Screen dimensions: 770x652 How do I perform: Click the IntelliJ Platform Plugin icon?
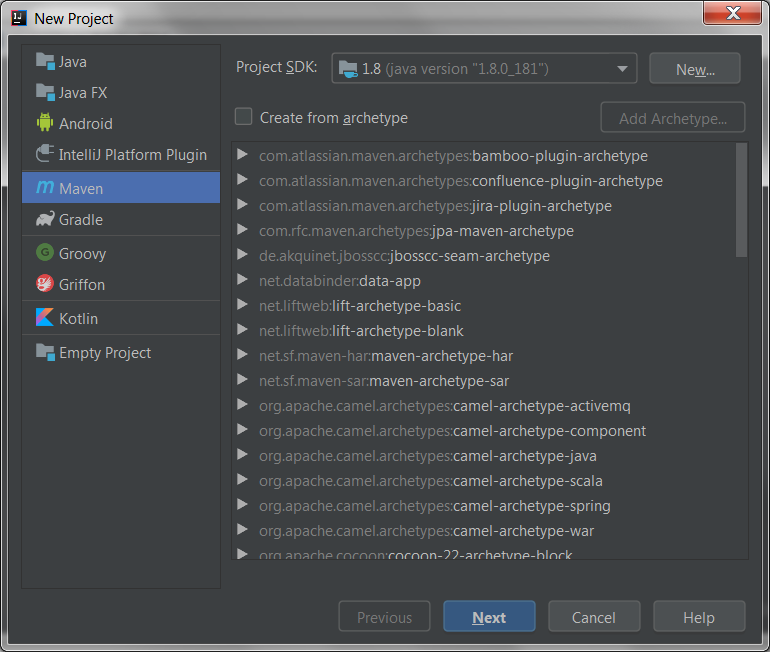45,154
